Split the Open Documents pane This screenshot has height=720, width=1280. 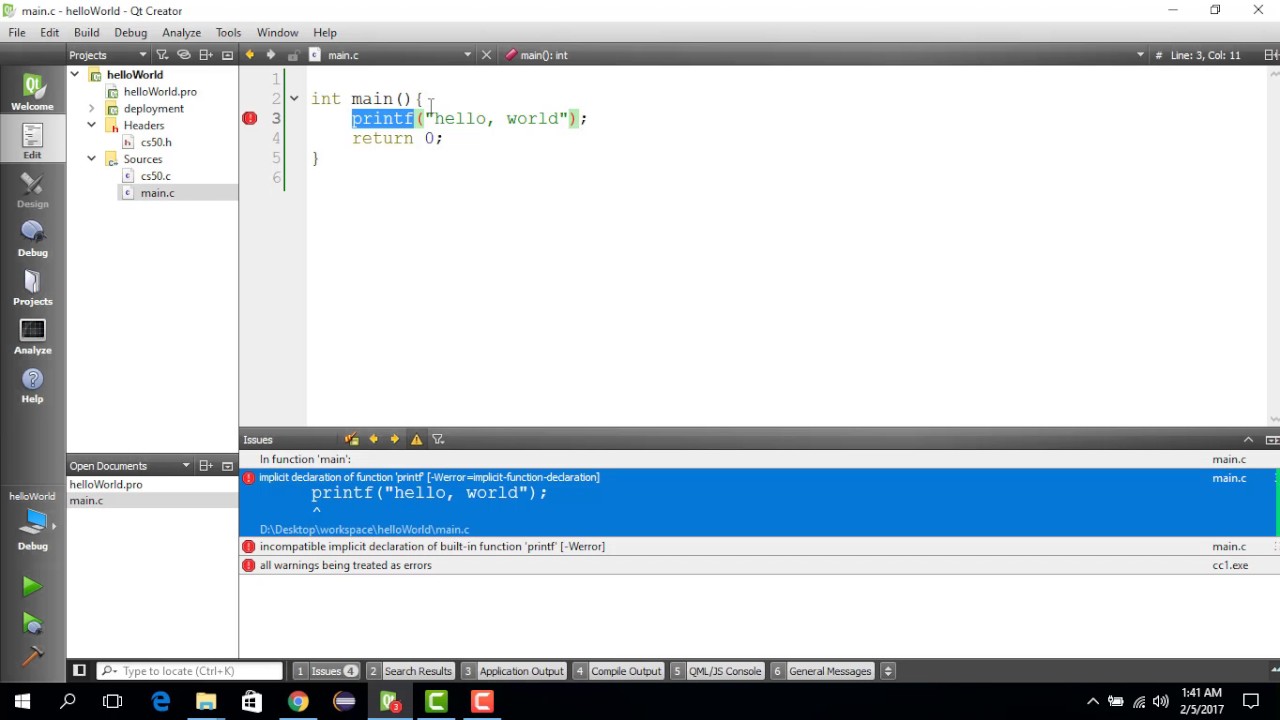click(x=206, y=466)
